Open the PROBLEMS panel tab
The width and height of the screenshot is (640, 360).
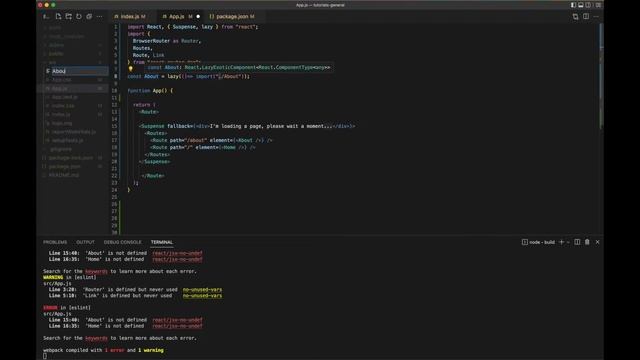pos(55,242)
